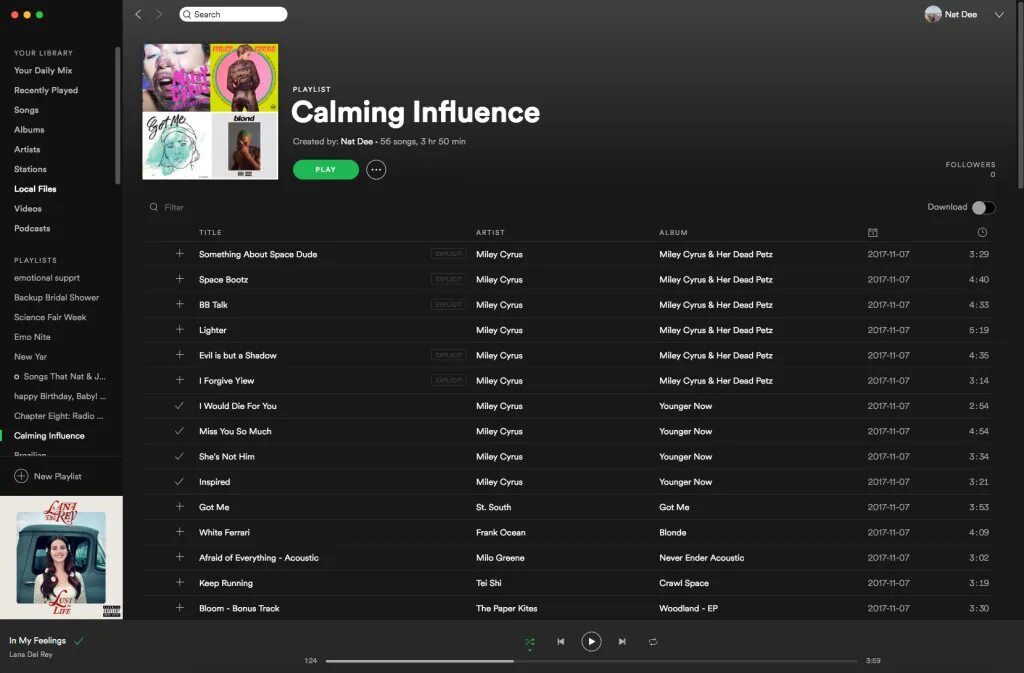Open Backup Bridal Shower playlist
Viewport: 1024px width, 673px height.
coord(57,297)
